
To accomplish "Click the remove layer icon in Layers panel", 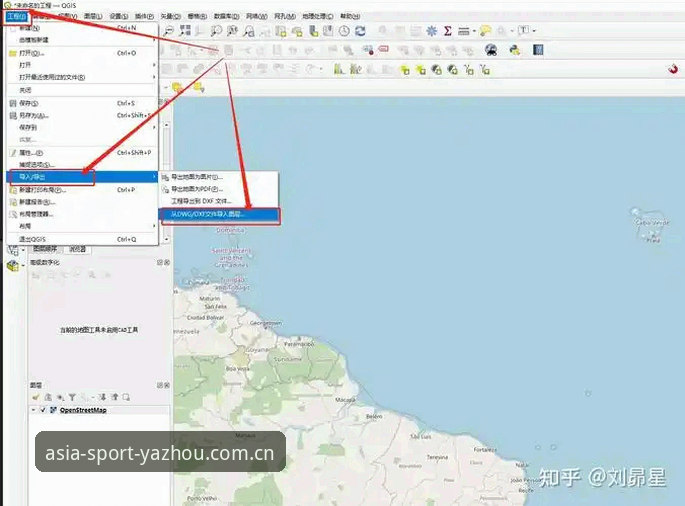I will click(126, 397).
